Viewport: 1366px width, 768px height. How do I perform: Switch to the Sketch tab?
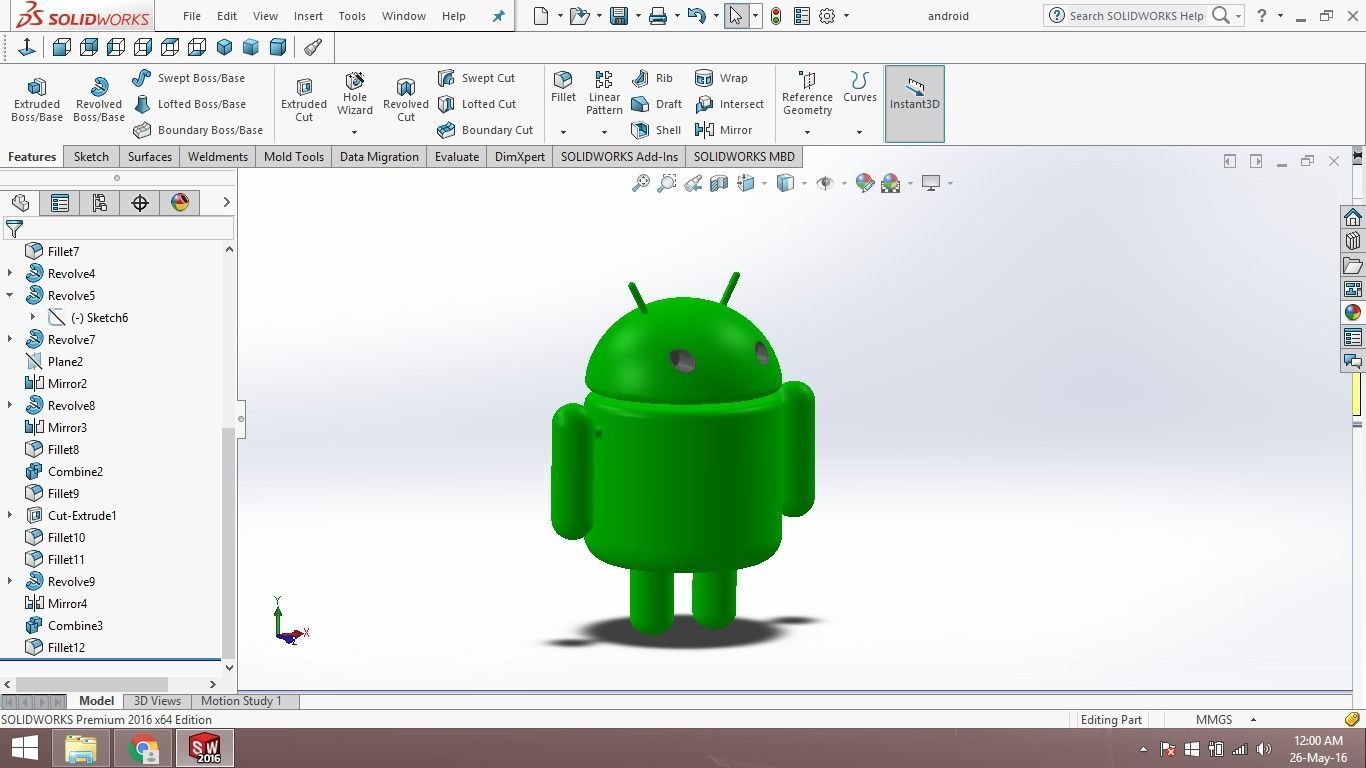click(91, 157)
